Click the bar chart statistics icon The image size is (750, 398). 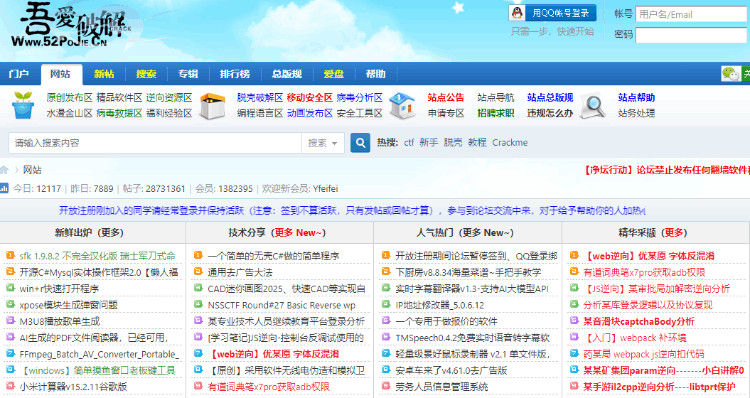click(x=4, y=188)
